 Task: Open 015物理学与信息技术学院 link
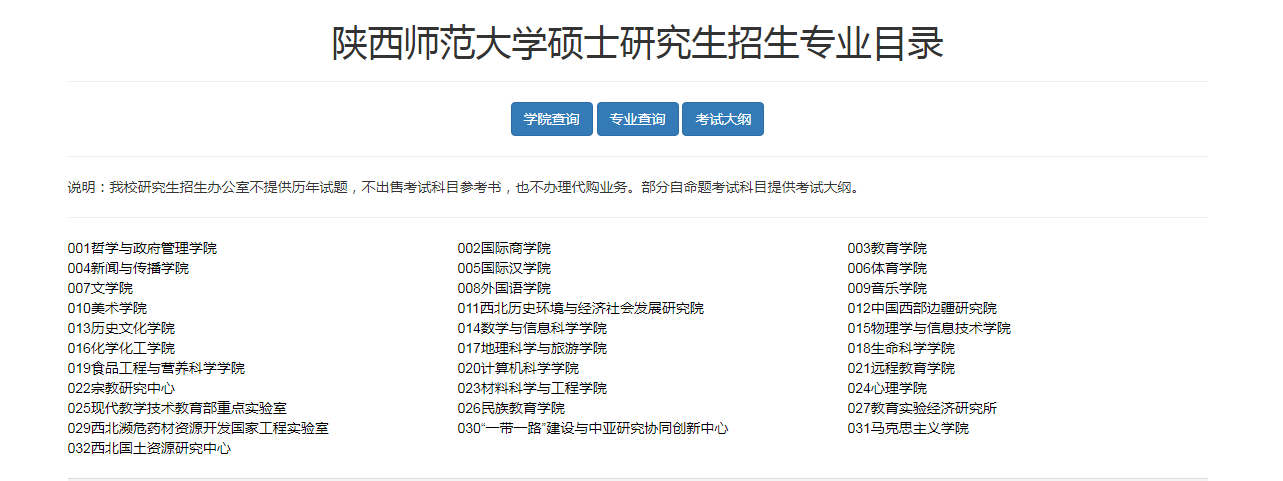pyautogui.click(x=929, y=328)
